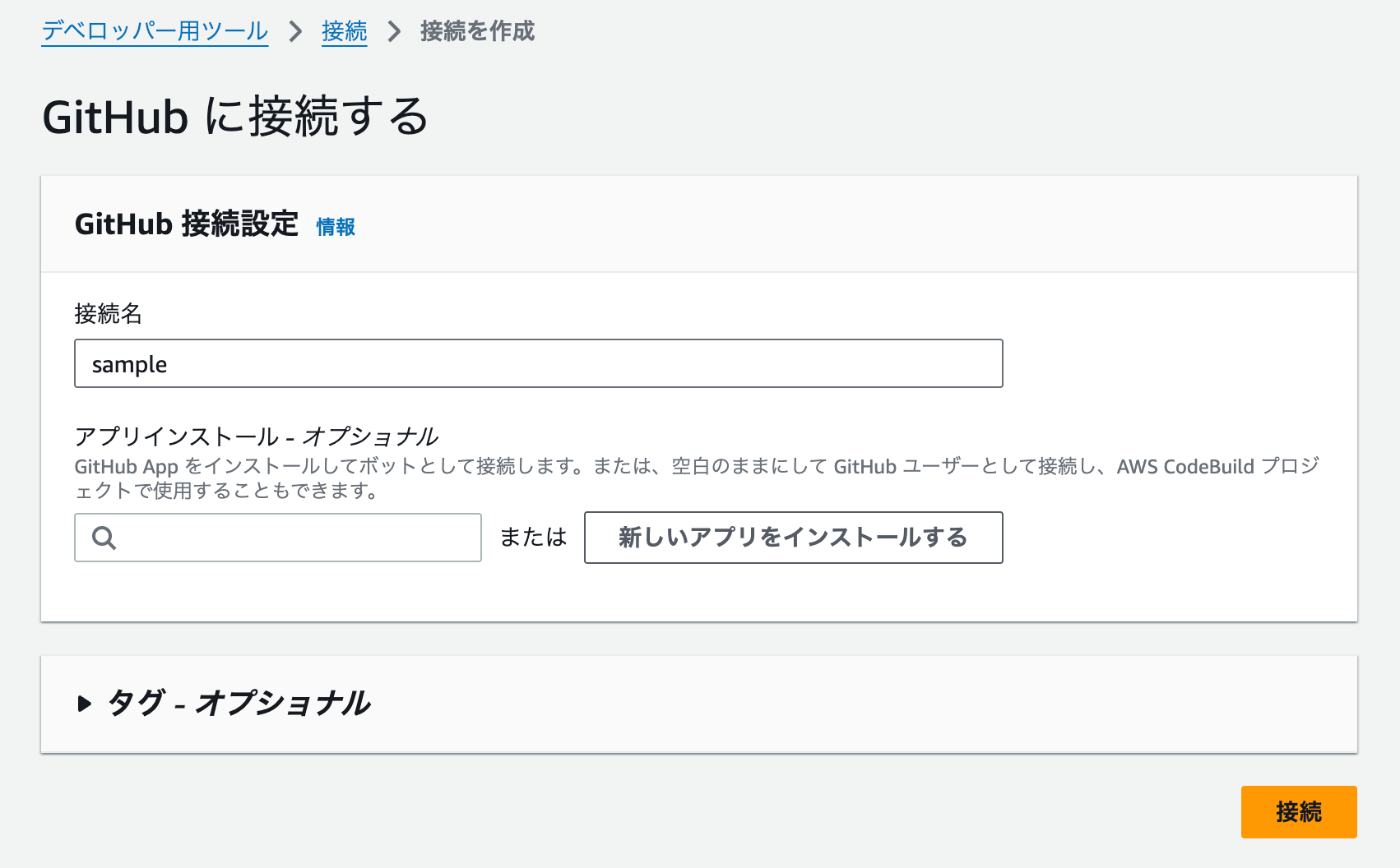Click the 接続名 input field containing sample
Image resolution: width=1400 pixels, height=868 pixels.
coord(538,364)
